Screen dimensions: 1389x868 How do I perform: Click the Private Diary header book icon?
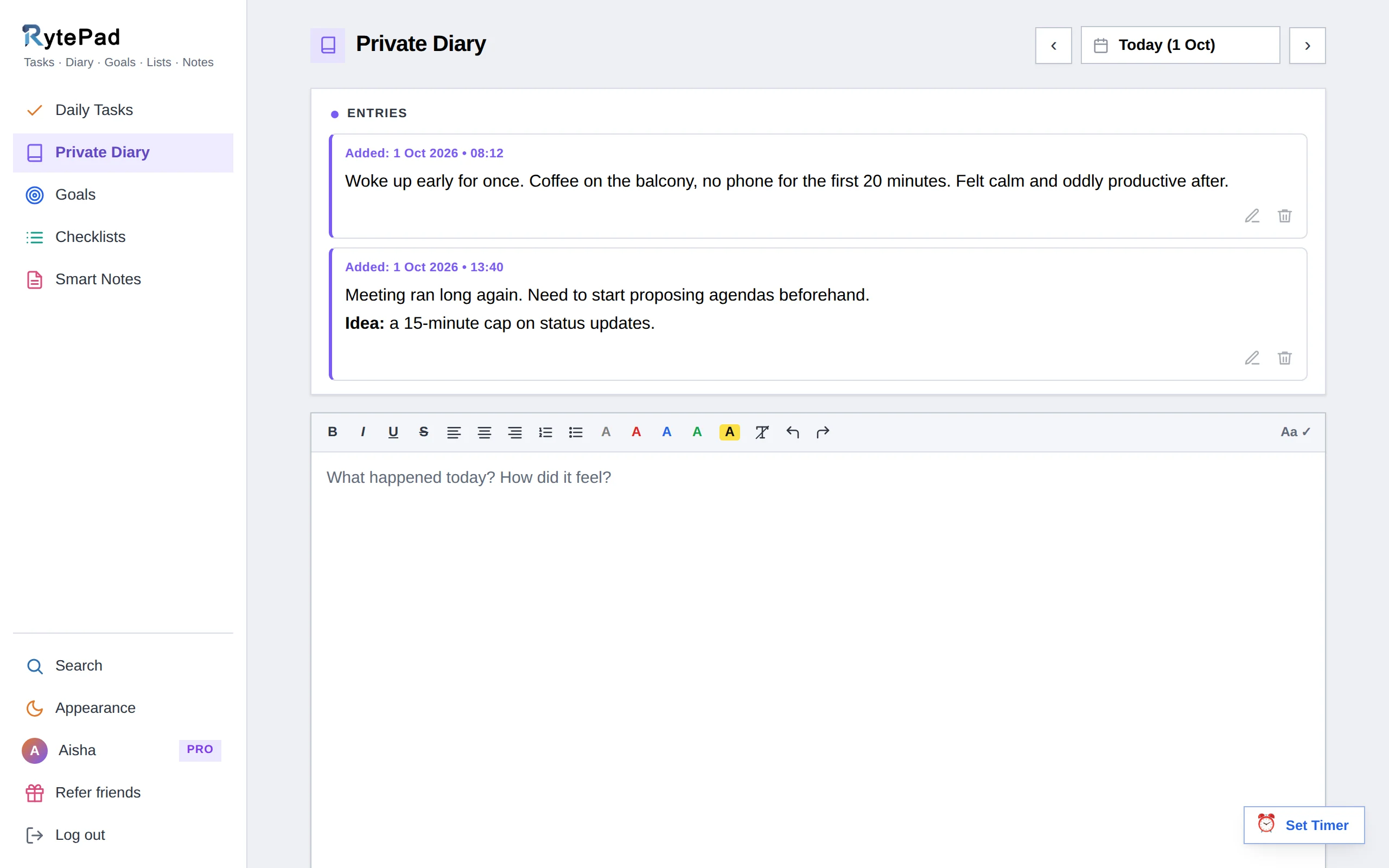tap(328, 46)
